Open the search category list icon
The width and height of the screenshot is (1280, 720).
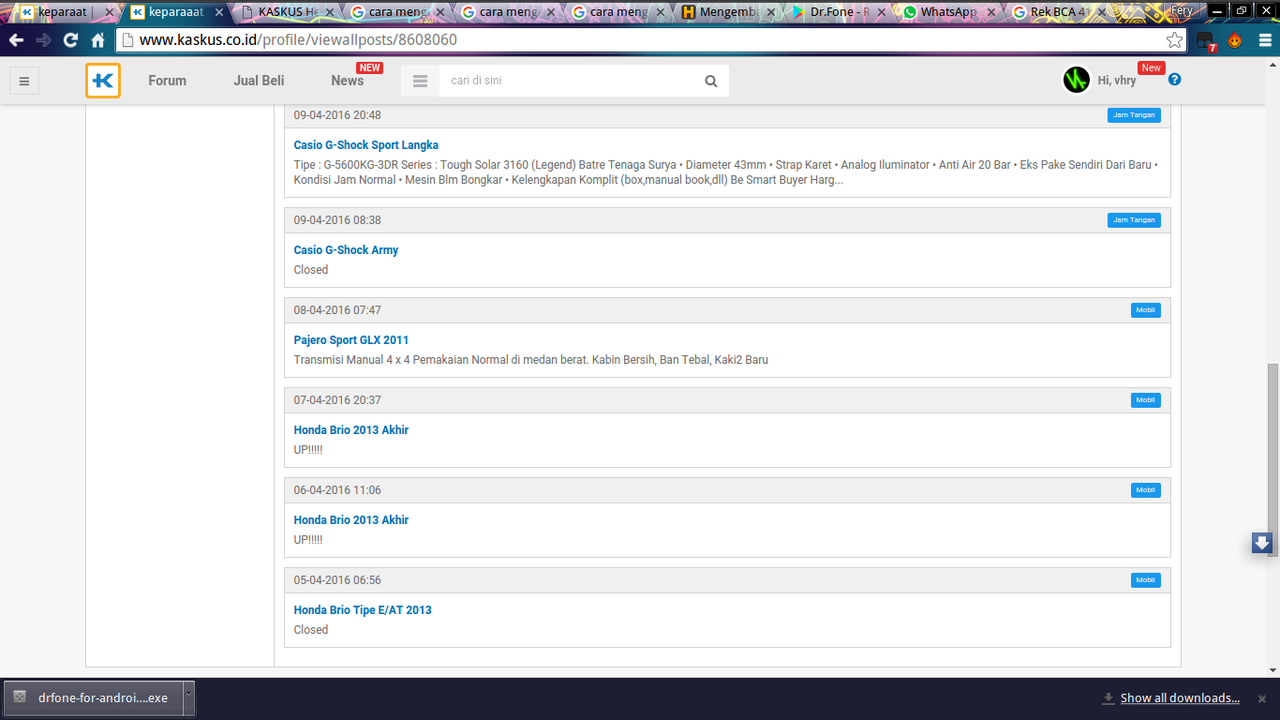coord(420,81)
